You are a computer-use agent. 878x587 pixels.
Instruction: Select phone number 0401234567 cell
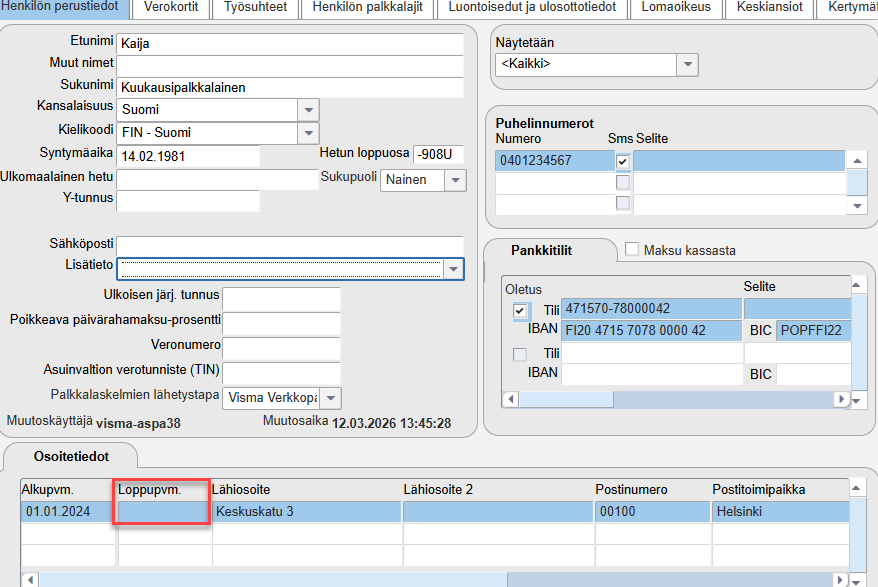coord(554,161)
